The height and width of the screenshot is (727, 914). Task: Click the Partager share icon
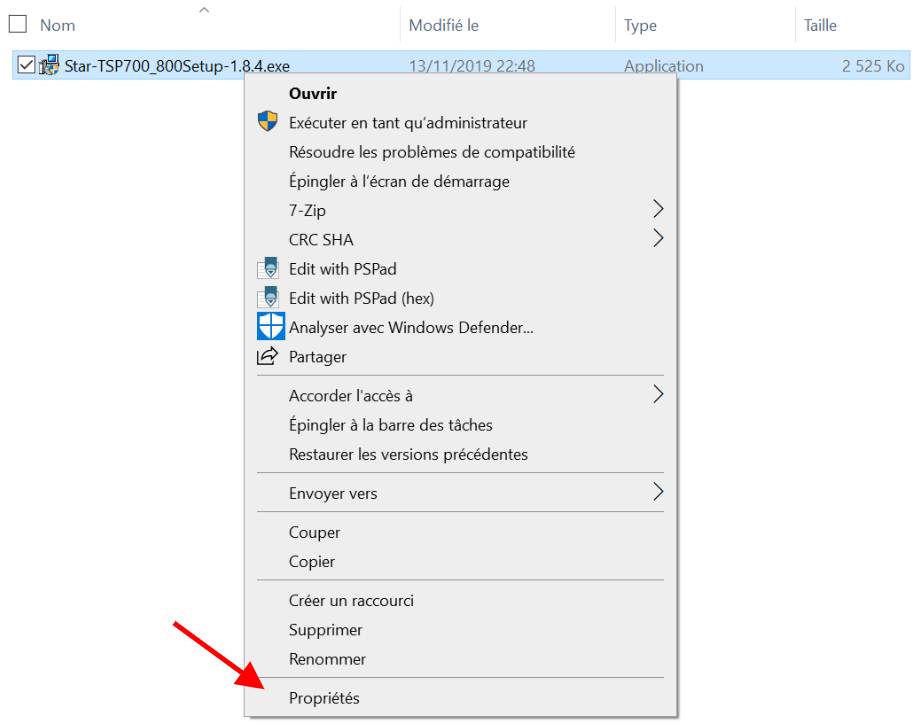(267, 356)
